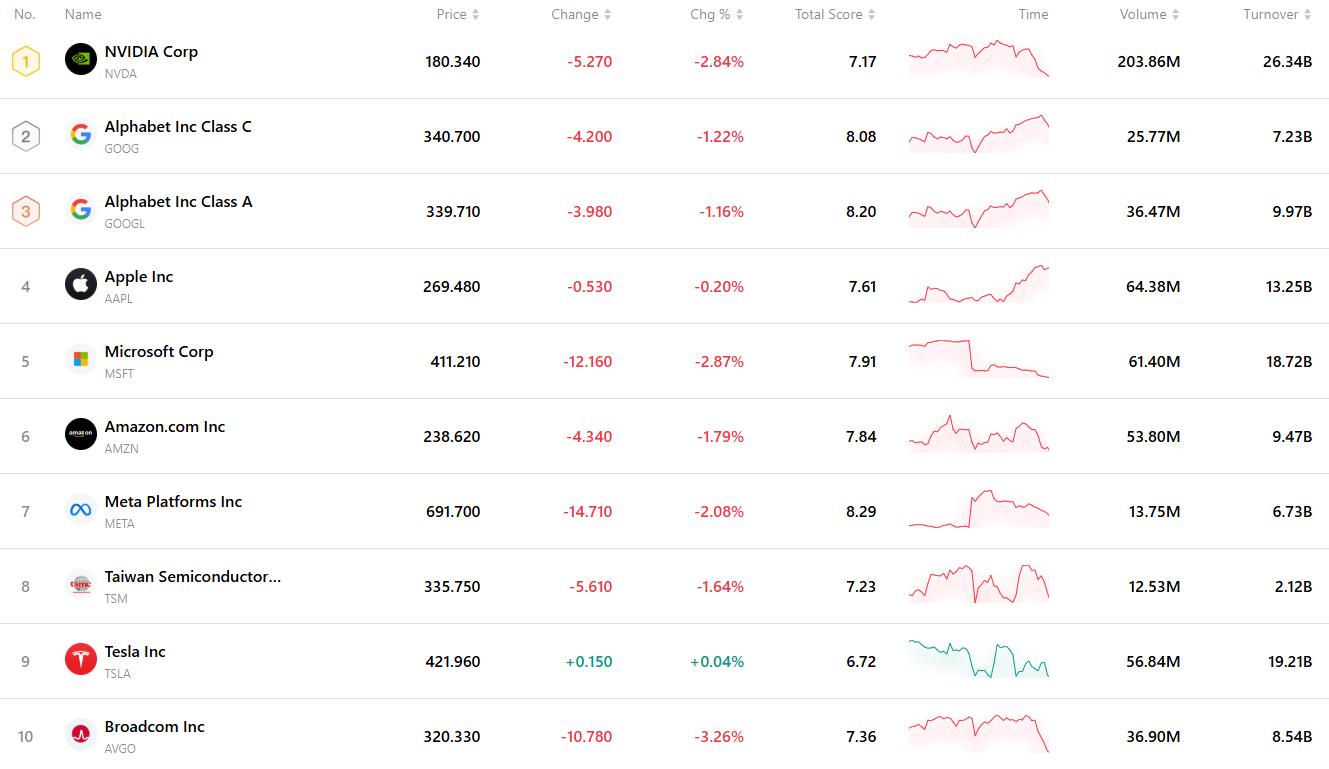Viewport: 1329px width, 769px height.
Task: Click the Broadcom Inc logo icon
Action: 81,735
